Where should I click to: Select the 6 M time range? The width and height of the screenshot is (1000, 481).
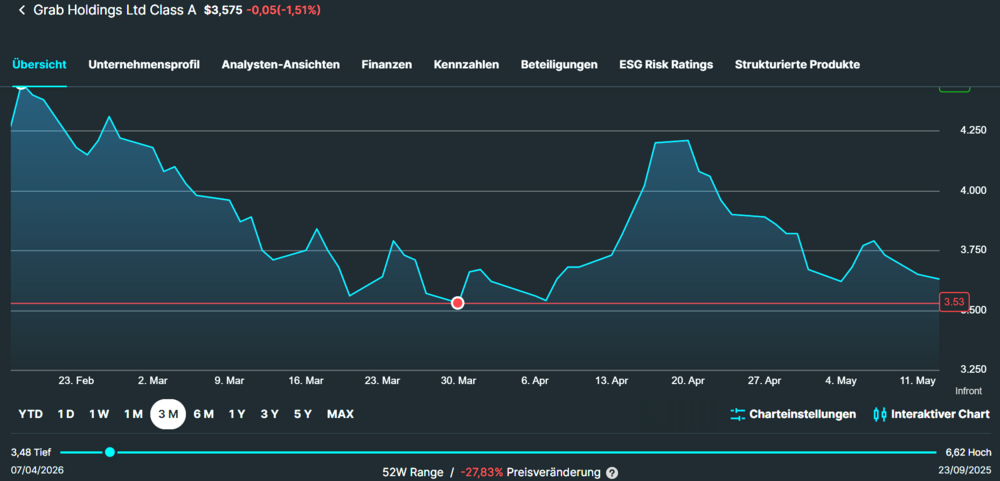(x=203, y=414)
